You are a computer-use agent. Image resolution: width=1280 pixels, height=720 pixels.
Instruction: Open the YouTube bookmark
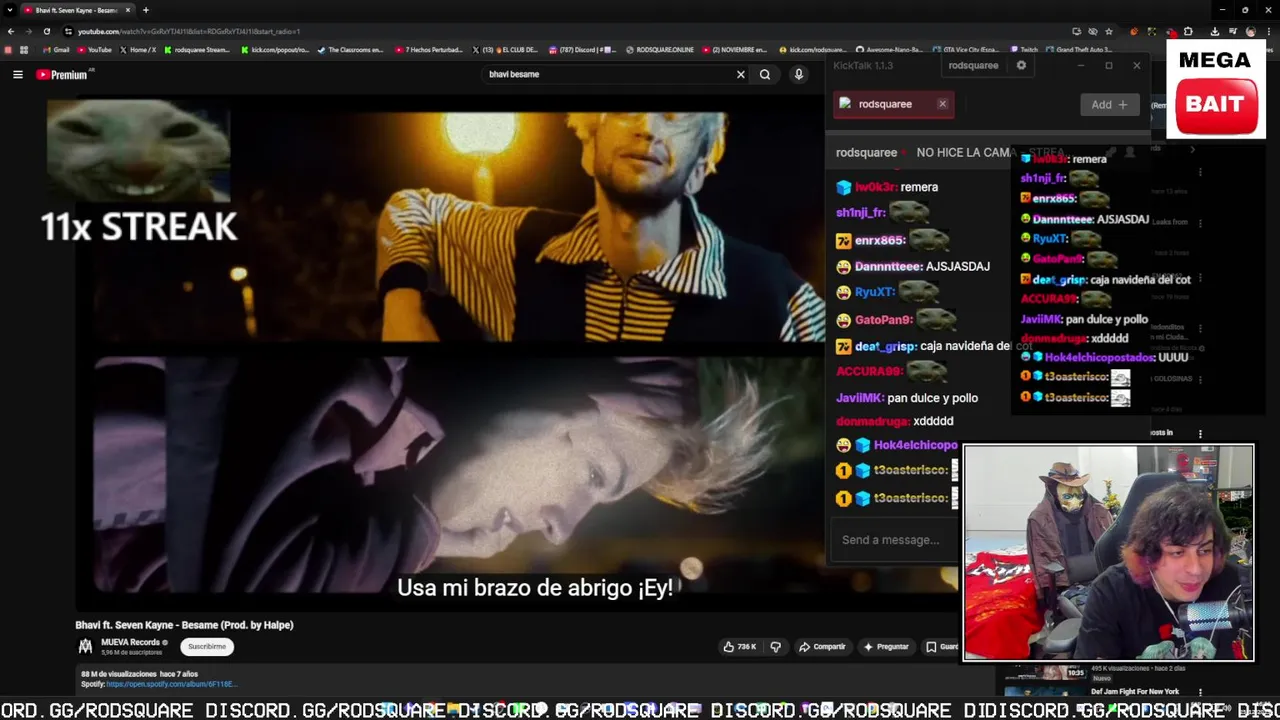[94, 49]
